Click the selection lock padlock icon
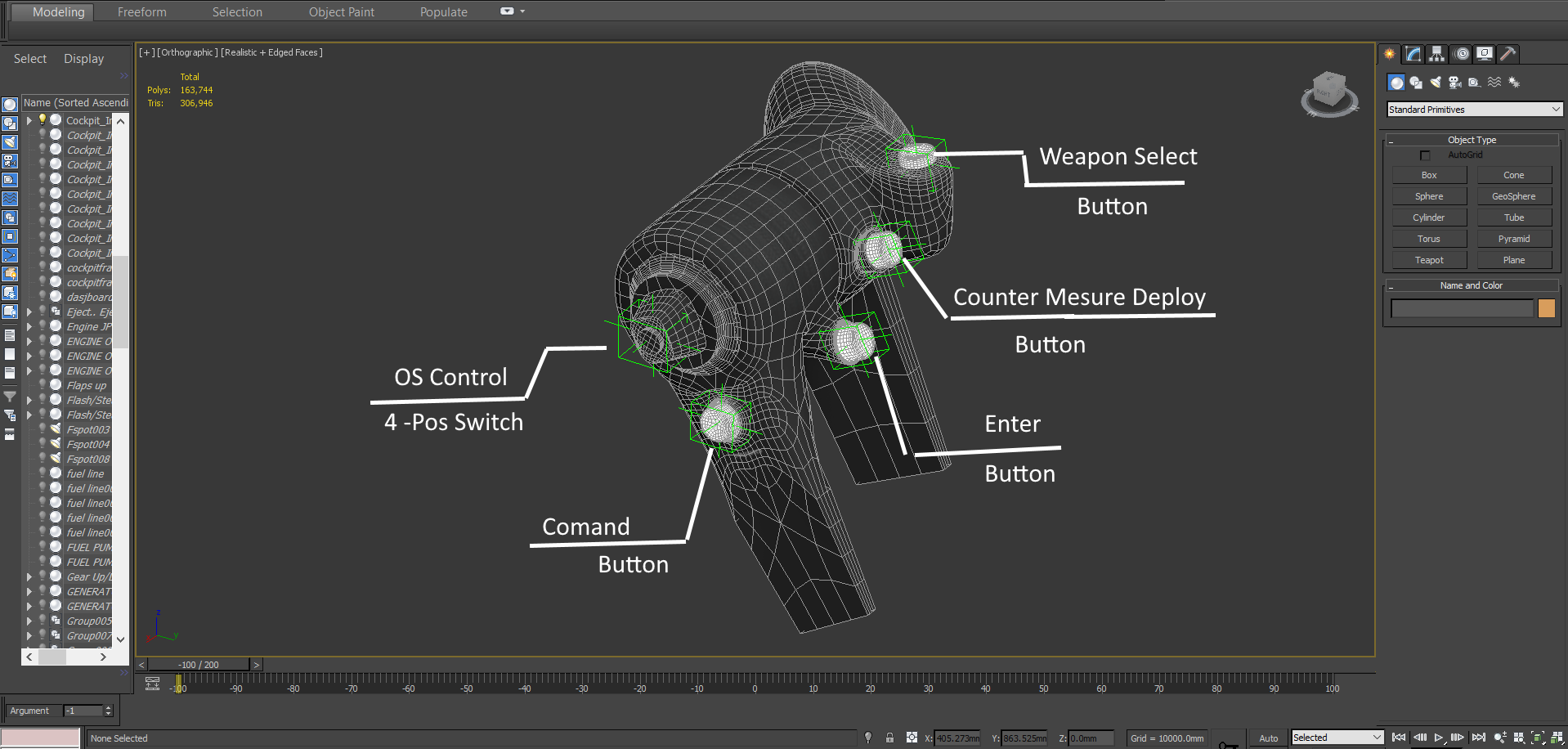The width and height of the screenshot is (1568, 749). coord(889,738)
